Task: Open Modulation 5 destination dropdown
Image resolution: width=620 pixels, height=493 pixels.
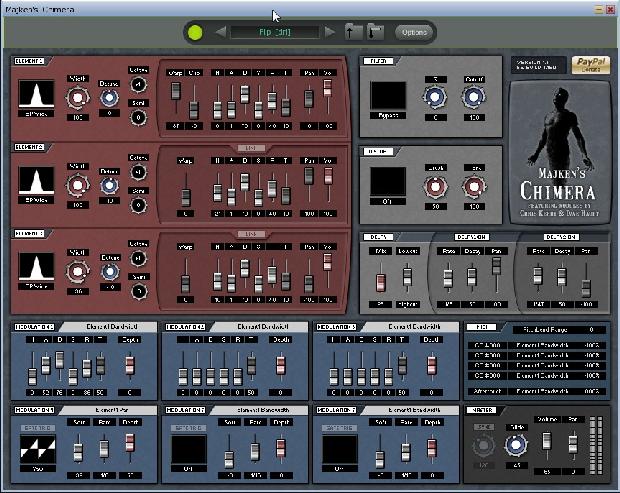Action: [261, 410]
